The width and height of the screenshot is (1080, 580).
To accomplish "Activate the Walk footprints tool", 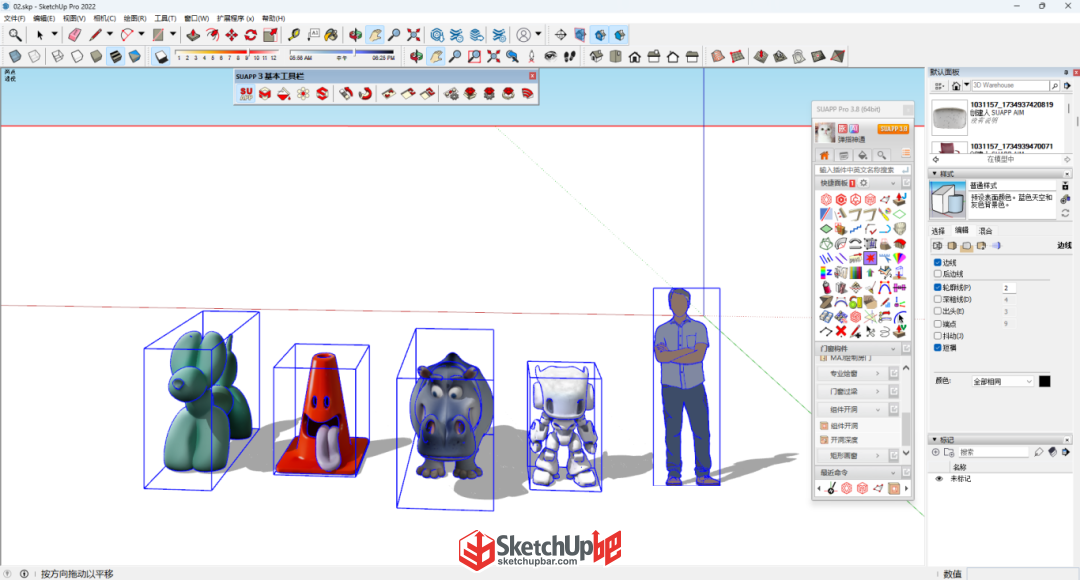I will 570,56.
